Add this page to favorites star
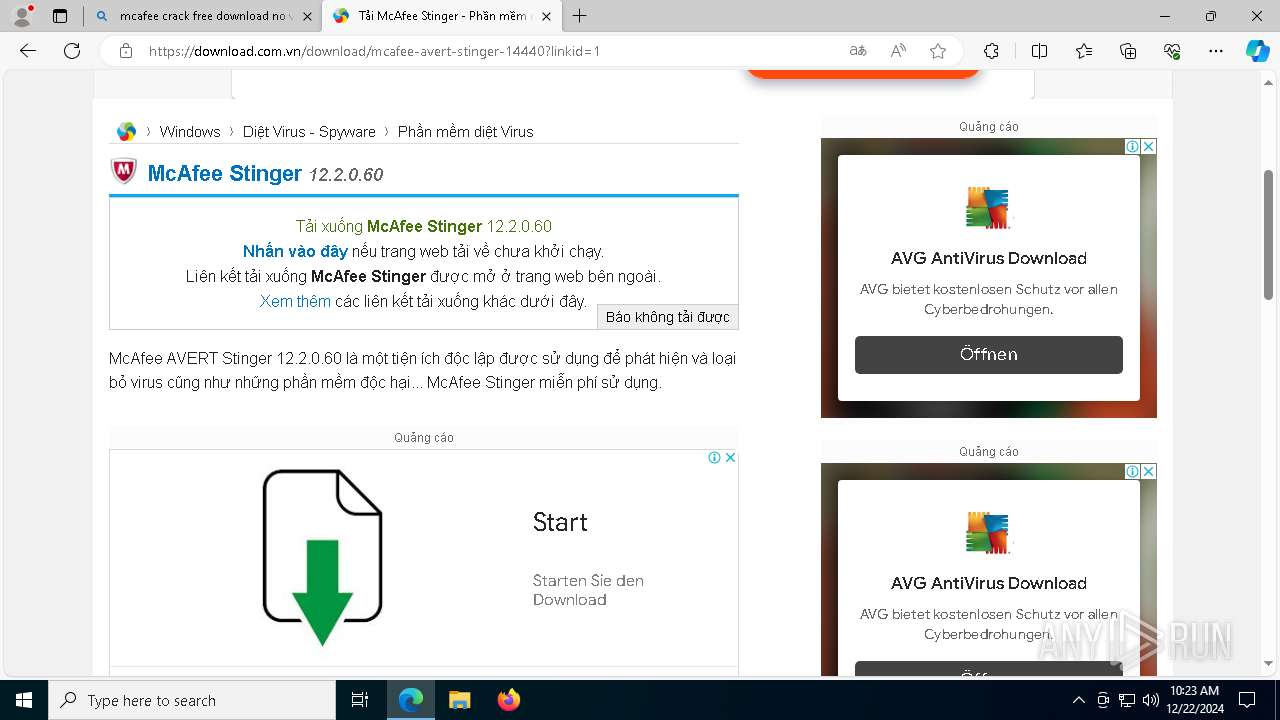This screenshot has width=1280, height=720. [x=938, y=51]
